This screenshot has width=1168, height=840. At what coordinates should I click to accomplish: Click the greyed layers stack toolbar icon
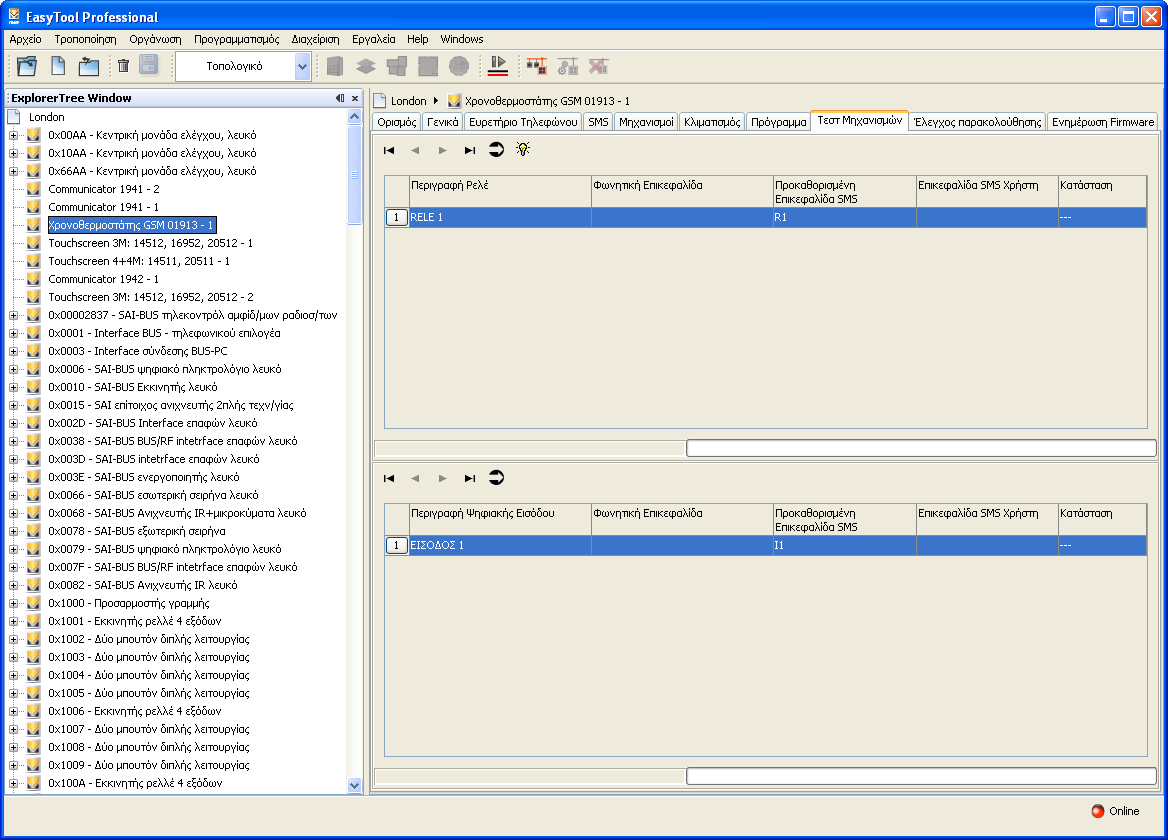[x=366, y=66]
